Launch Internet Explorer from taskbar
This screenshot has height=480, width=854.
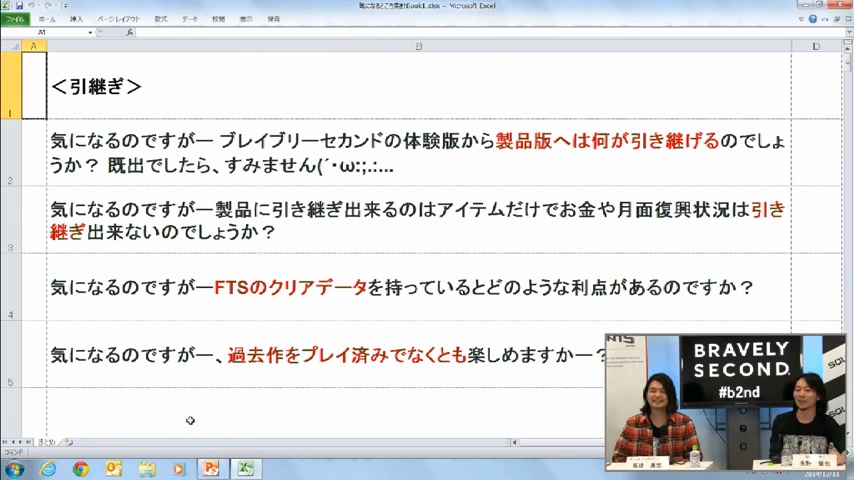coord(48,469)
